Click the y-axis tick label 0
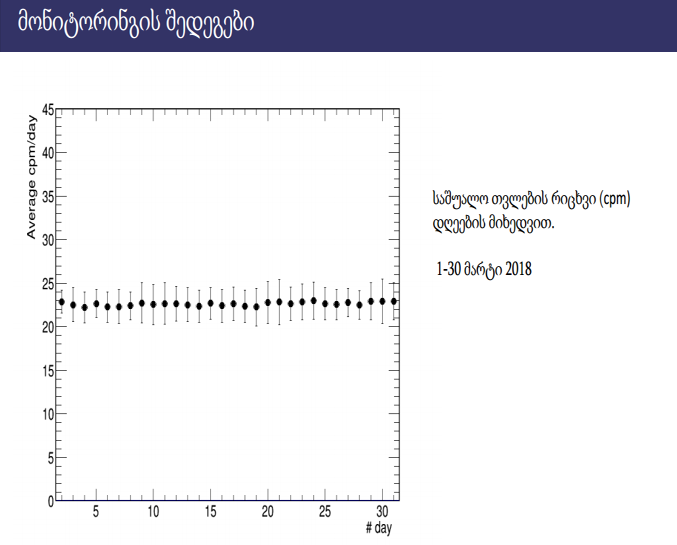Screen dimensions: 677x545 click(x=51, y=501)
